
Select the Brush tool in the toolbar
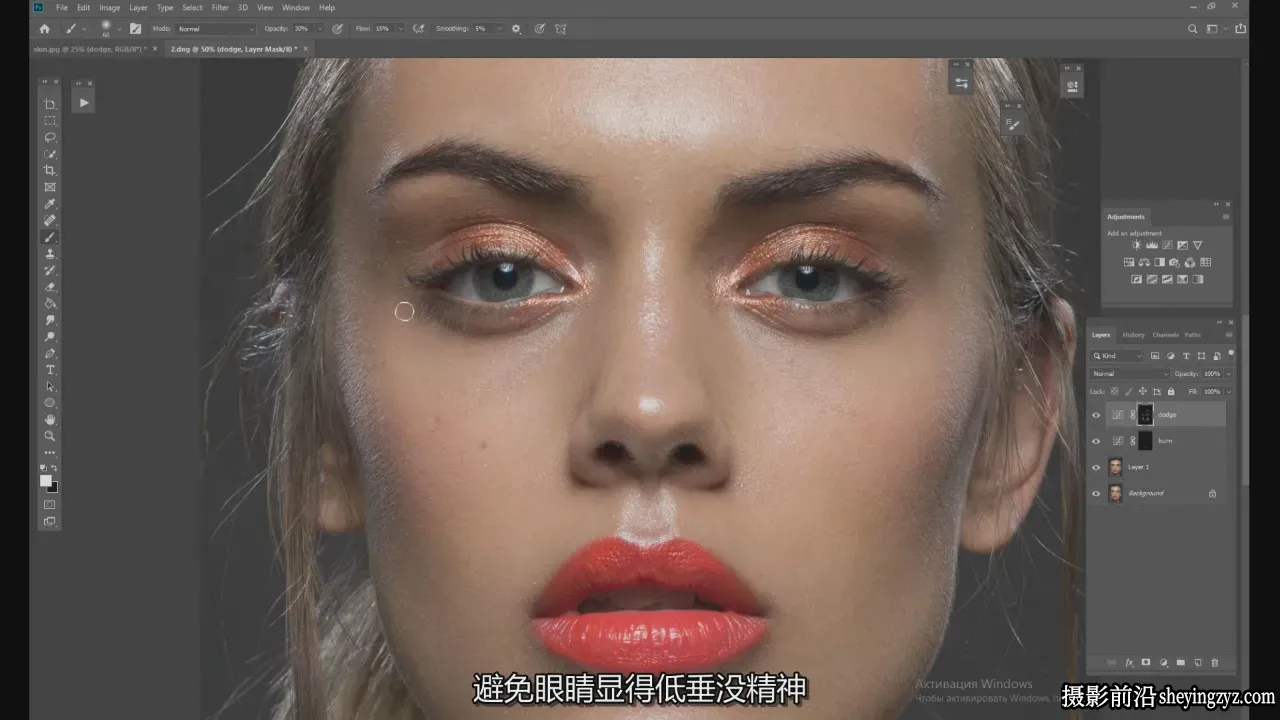pyautogui.click(x=50, y=237)
